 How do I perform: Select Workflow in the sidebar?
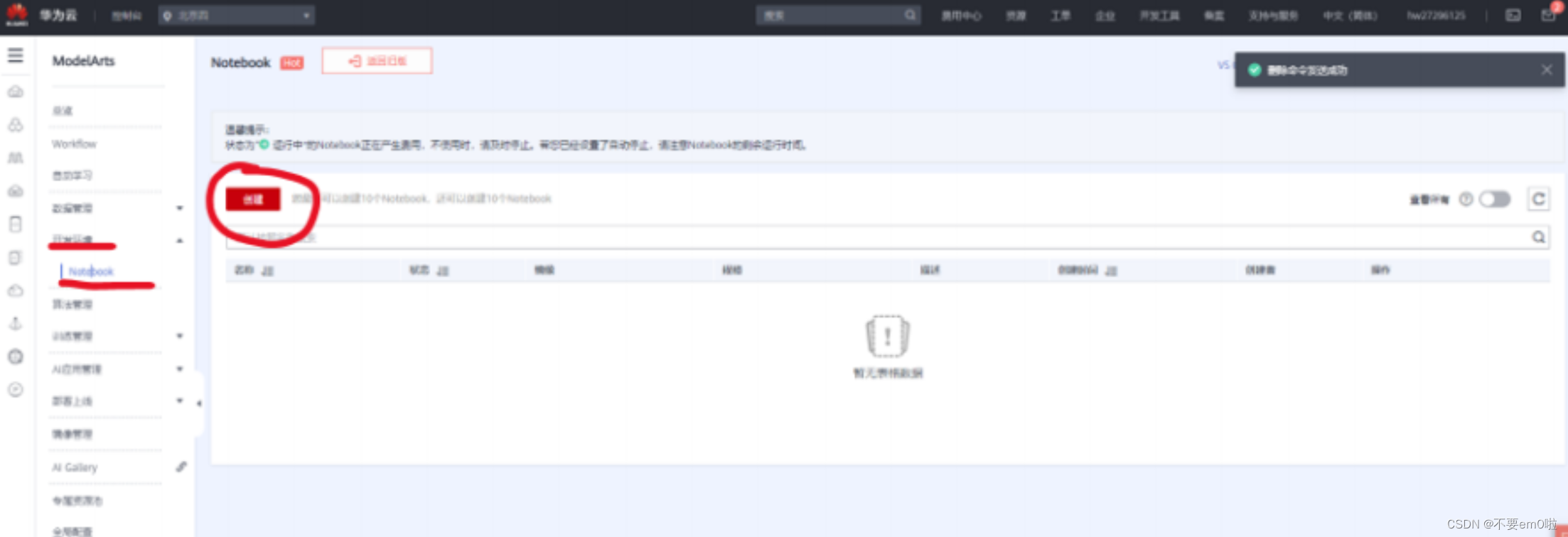point(74,143)
